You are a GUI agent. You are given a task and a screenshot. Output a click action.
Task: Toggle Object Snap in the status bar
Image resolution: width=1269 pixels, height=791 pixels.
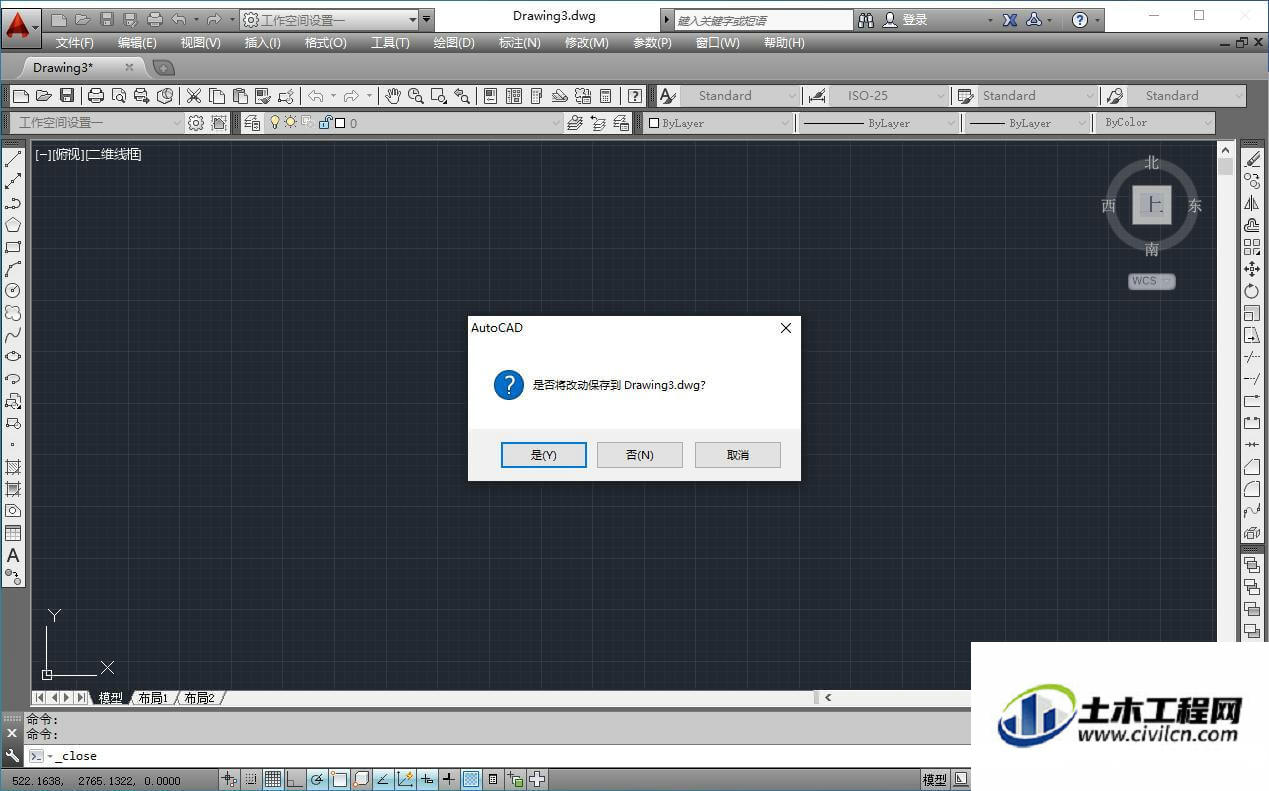[339, 780]
